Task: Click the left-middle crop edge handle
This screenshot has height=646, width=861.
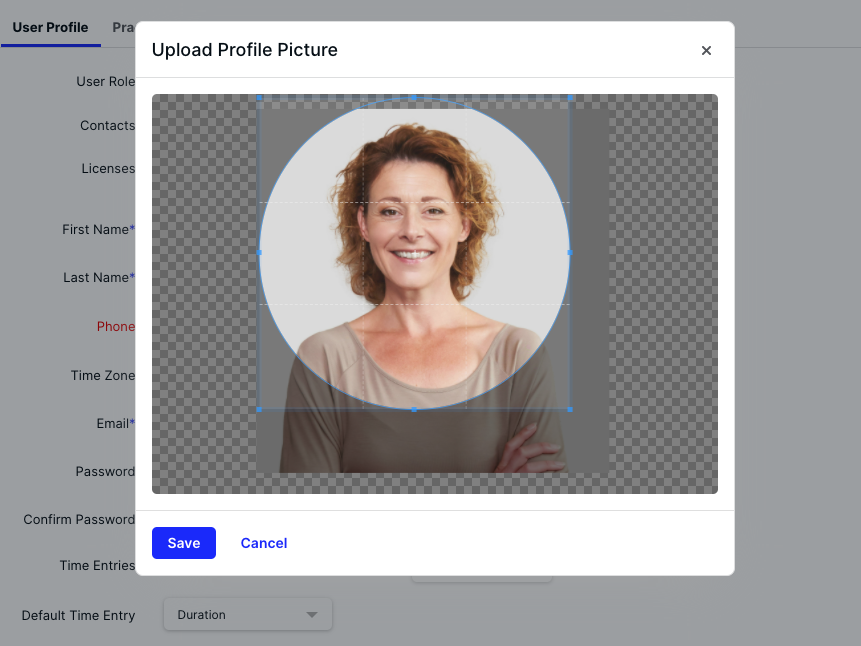Action: click(260, 253)
